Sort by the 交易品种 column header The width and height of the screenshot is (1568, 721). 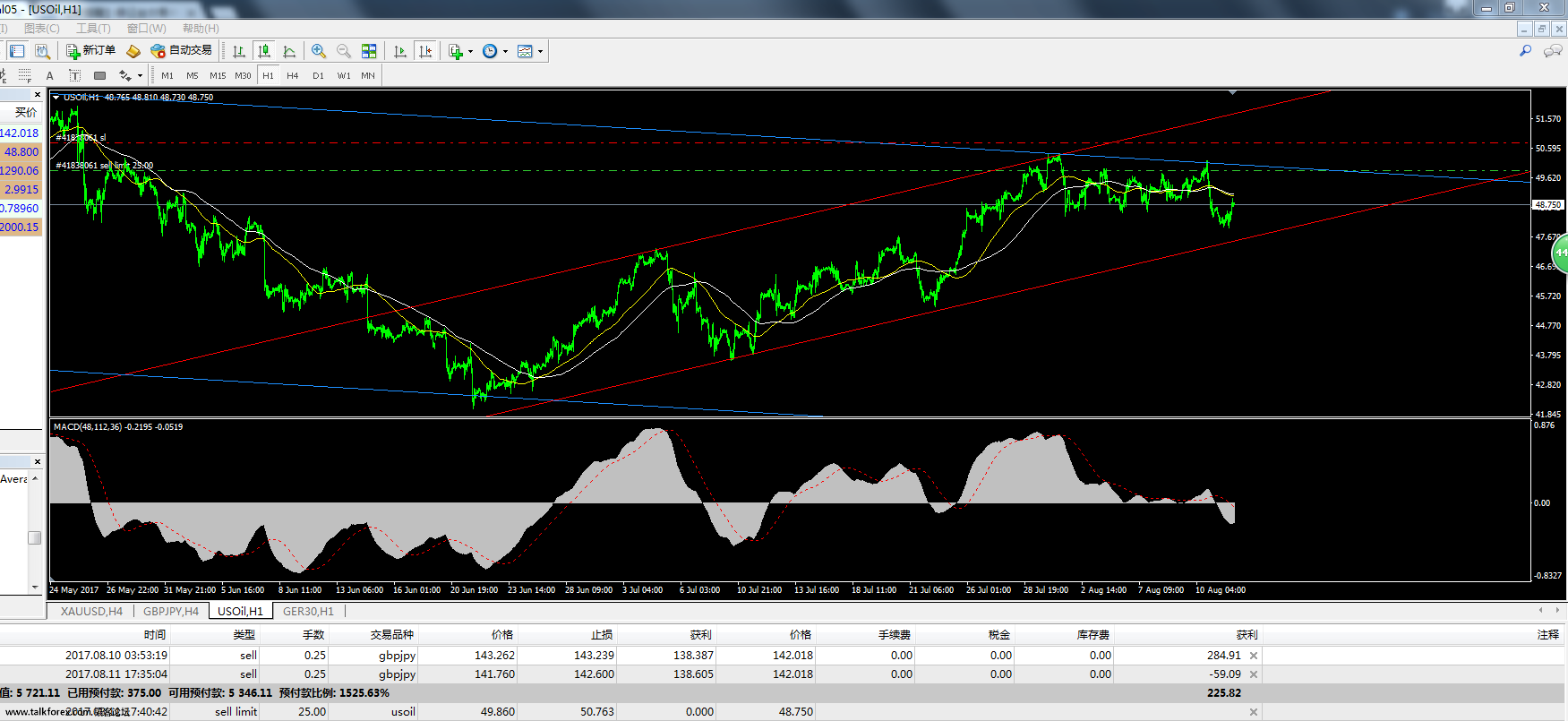pos(392,635)
